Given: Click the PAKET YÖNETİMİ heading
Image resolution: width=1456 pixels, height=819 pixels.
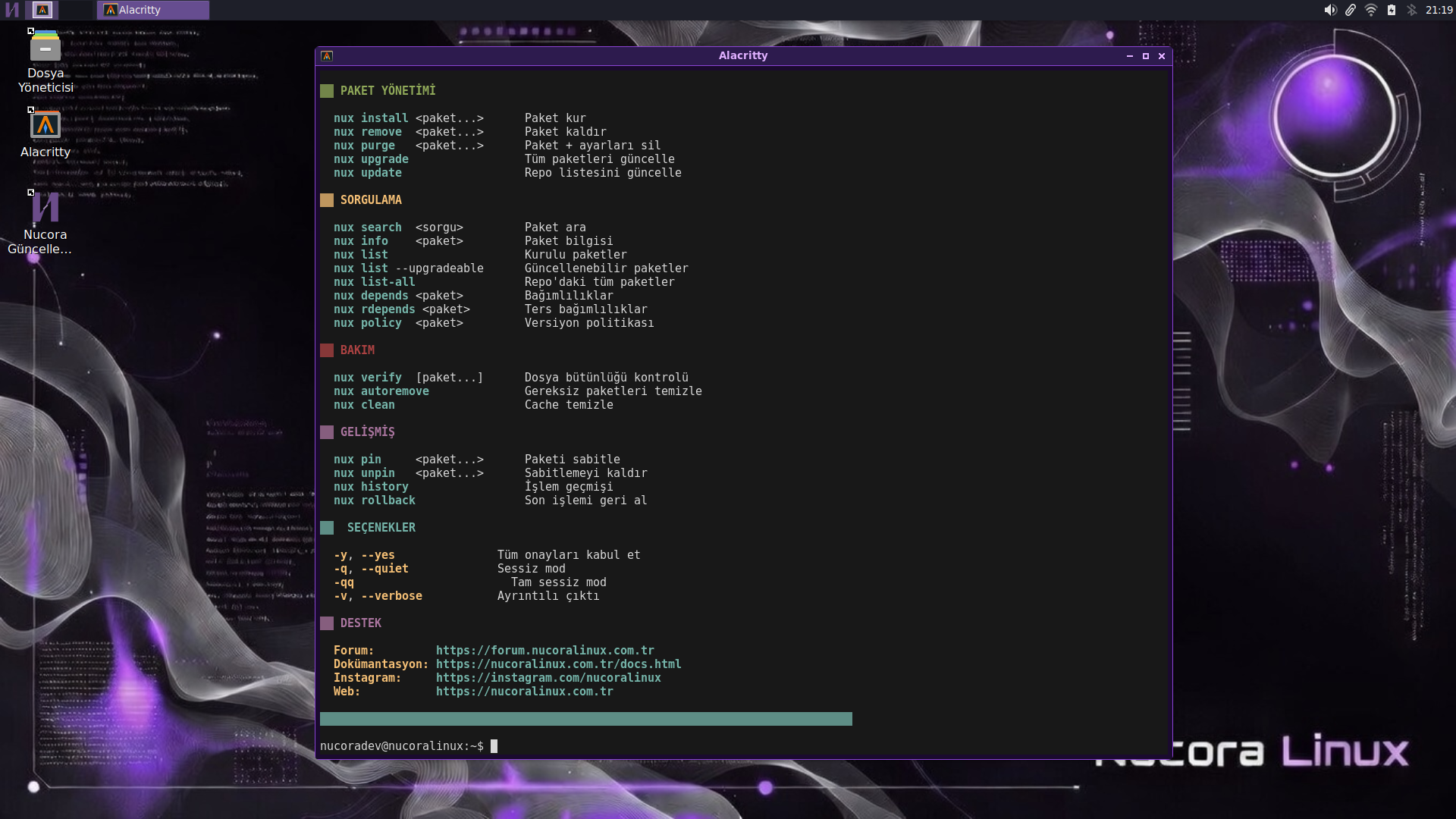Looking at the screenshot, I should point(388,91).
